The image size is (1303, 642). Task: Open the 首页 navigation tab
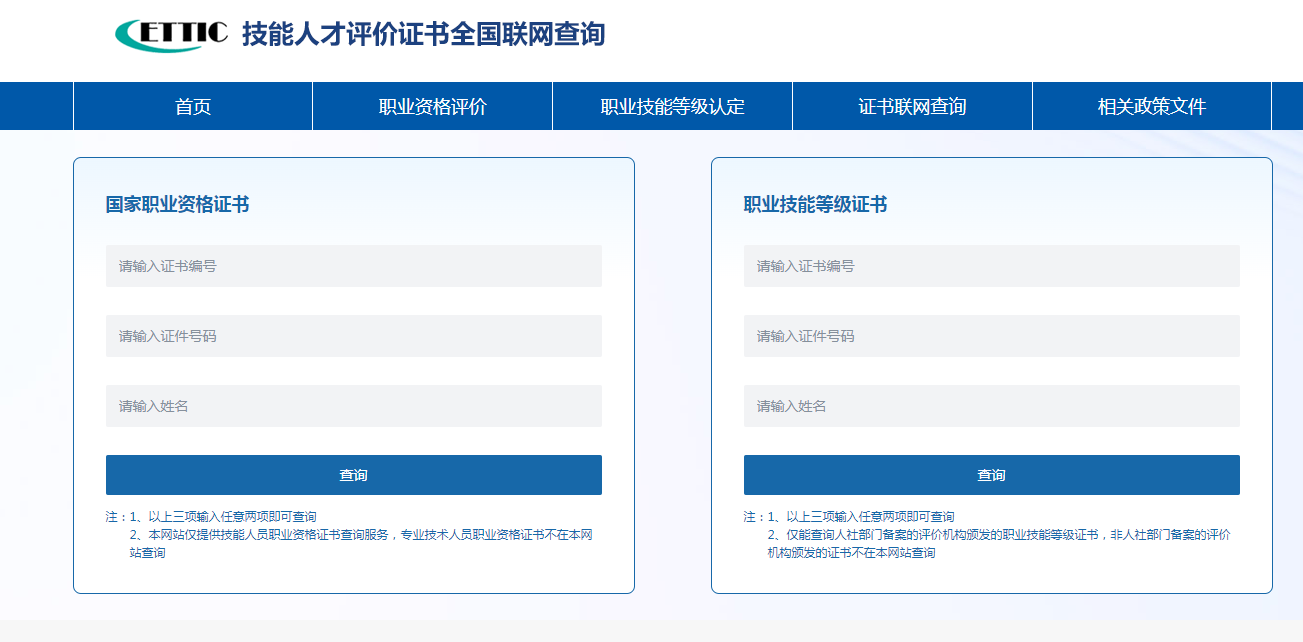point(193,107)
